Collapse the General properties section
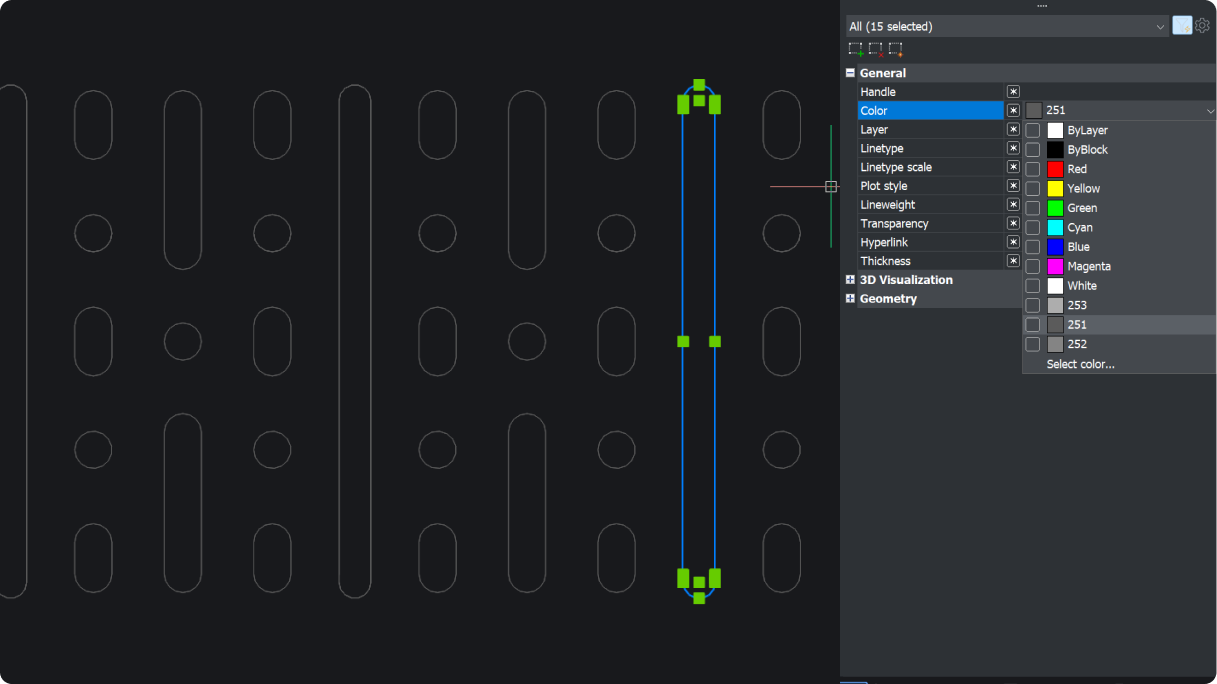Image resolution: width=1217 pixels, height=684 pixels. point(850,72)
